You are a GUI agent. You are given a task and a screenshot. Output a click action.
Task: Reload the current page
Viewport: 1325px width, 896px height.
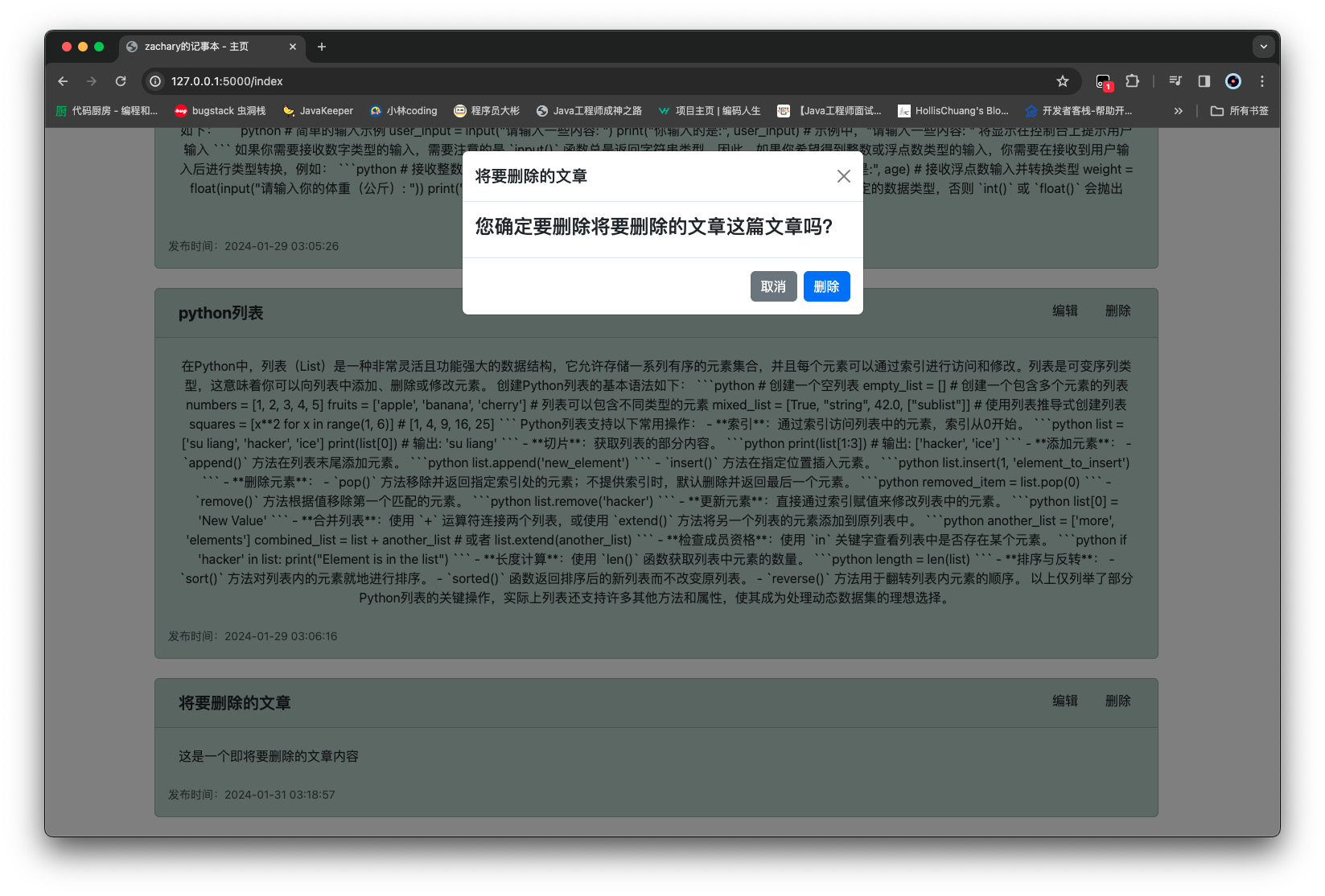pos(121,81)
